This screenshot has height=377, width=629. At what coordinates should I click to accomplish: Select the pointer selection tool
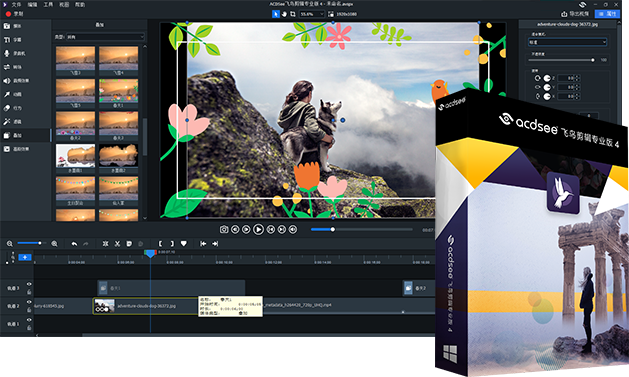pyautogui.click(x=276, y=14)
